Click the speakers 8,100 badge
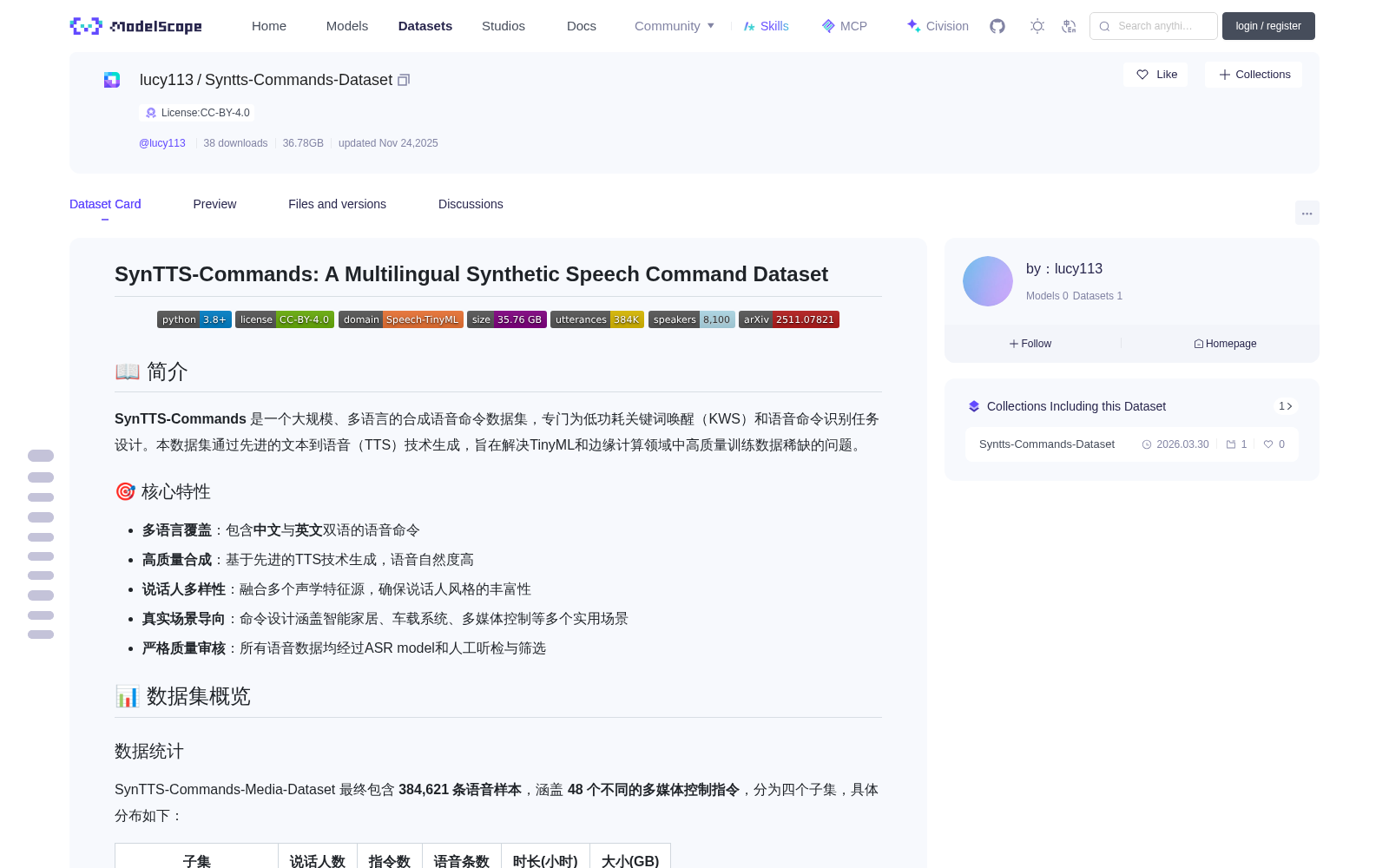 [692, 319]
